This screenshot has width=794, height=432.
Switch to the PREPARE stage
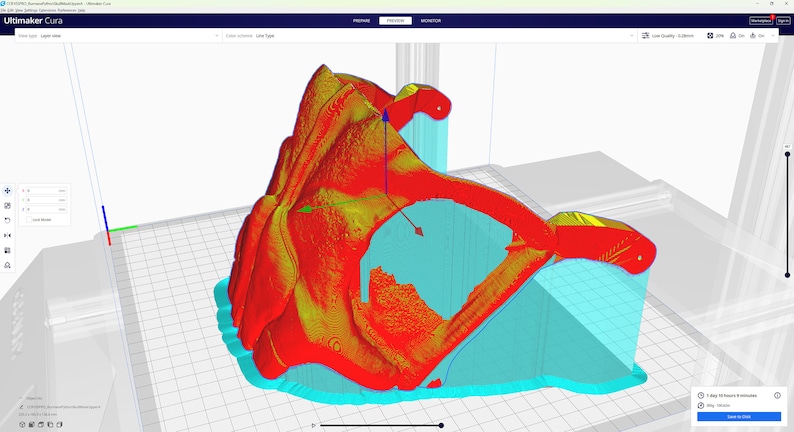[362, 21]
